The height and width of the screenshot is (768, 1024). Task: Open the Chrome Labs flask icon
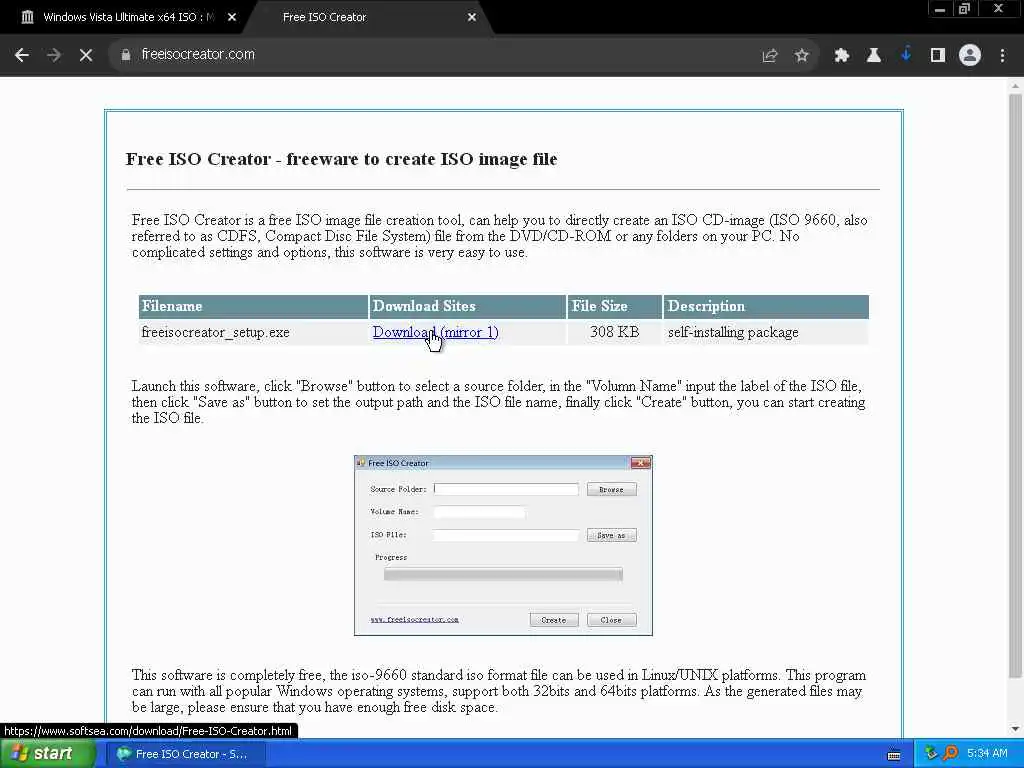pos(874,56)
